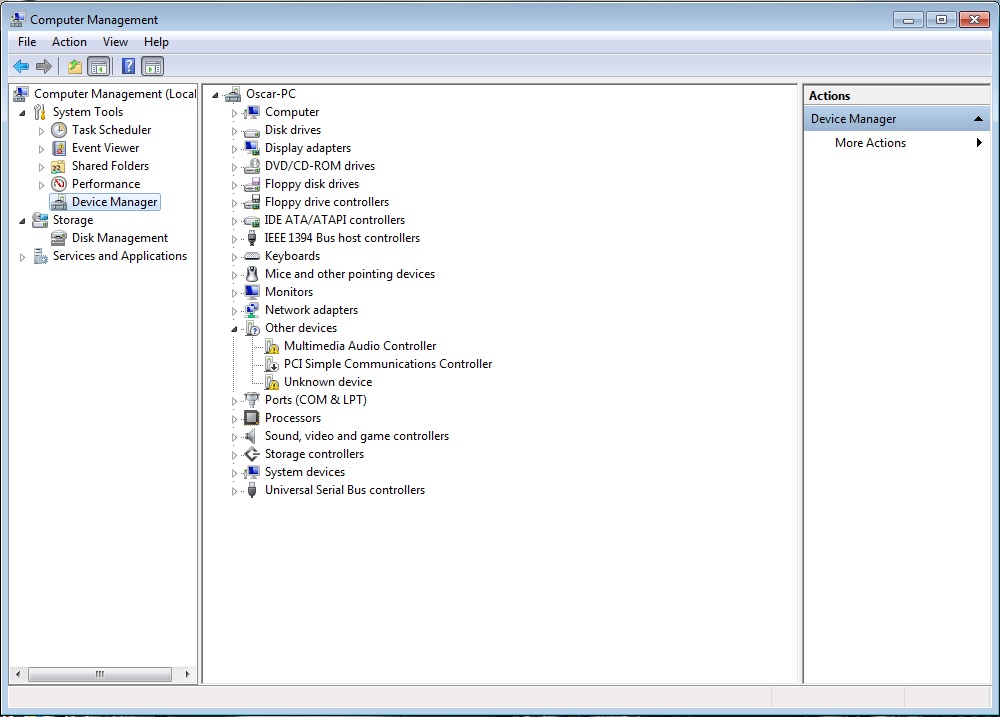The width and height of the screenshot is (1000, 717).
Task: Open the File menu
Action: (27, 42)
